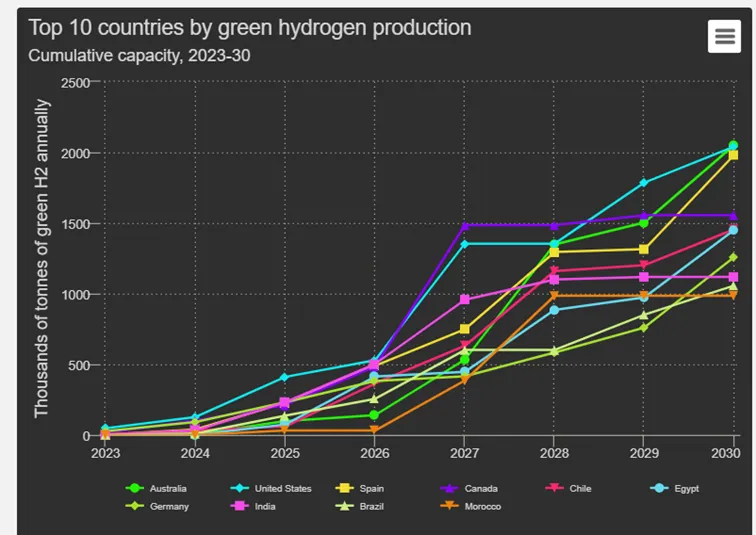The image size is (756, 535).
Task: Toggle Canada series in legend
Action: [469, 488]
